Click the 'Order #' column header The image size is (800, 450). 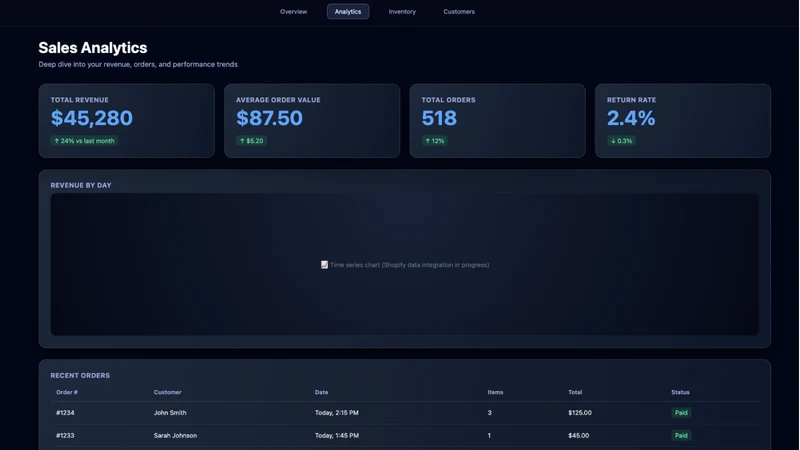[67, 392]
